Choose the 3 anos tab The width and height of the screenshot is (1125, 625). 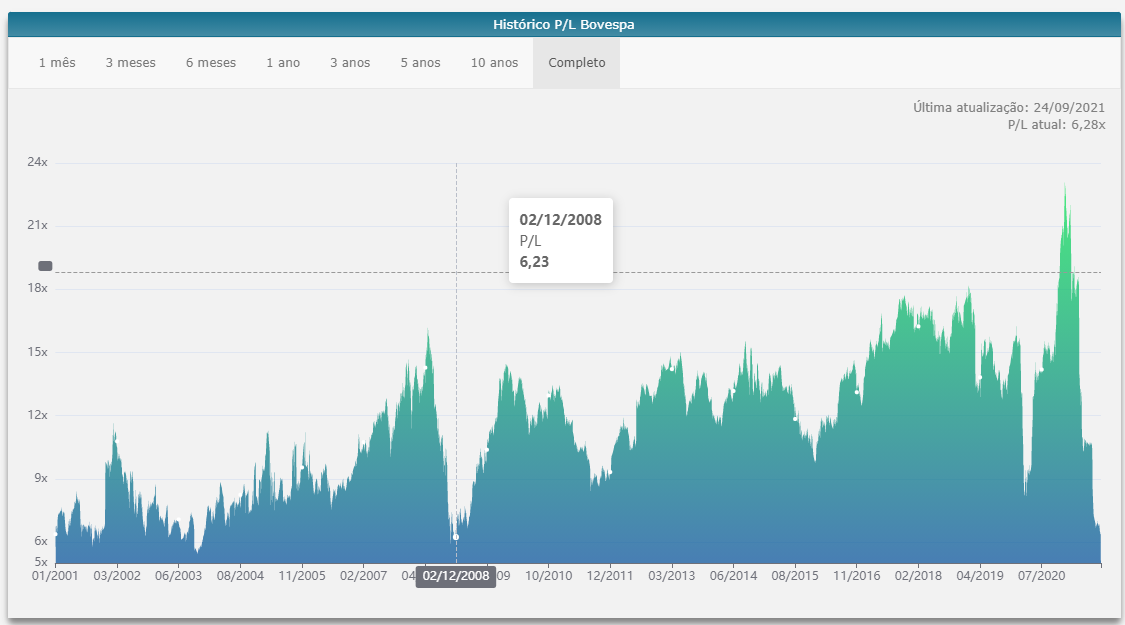pos(350,63)
